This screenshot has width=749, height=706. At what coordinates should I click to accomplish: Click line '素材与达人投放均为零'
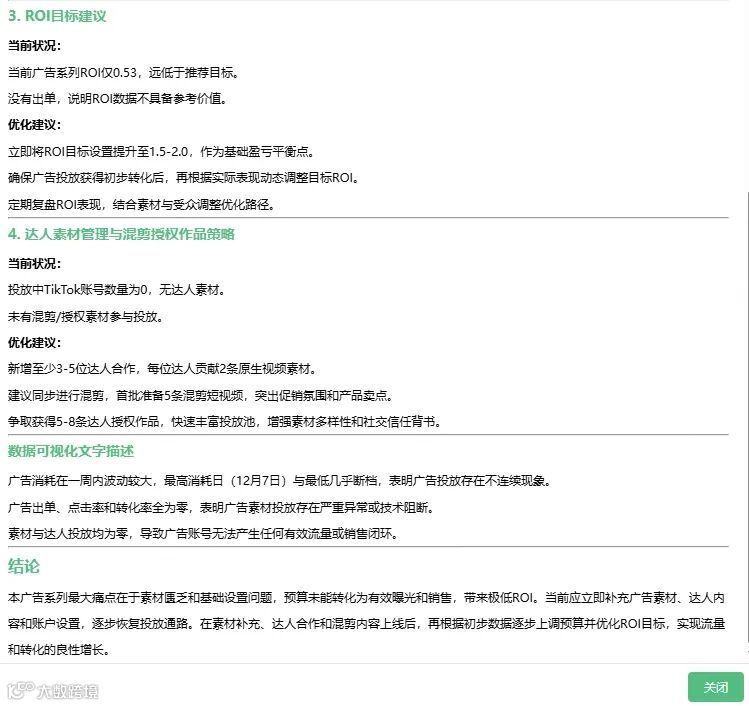pyautogui.click(x=68, y=534)
